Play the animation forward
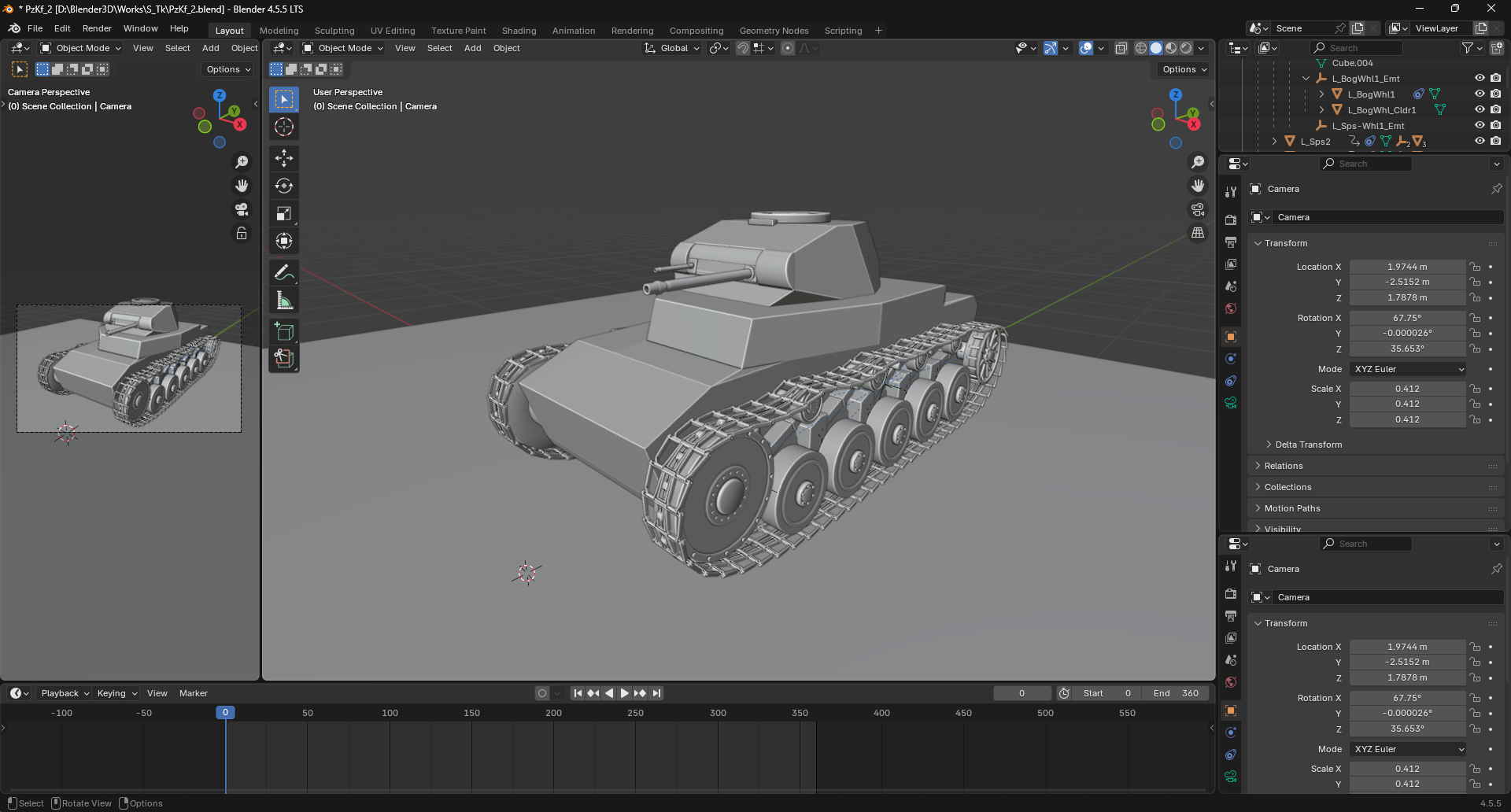This screenshot has width=1511, height=812. [625, 693]
